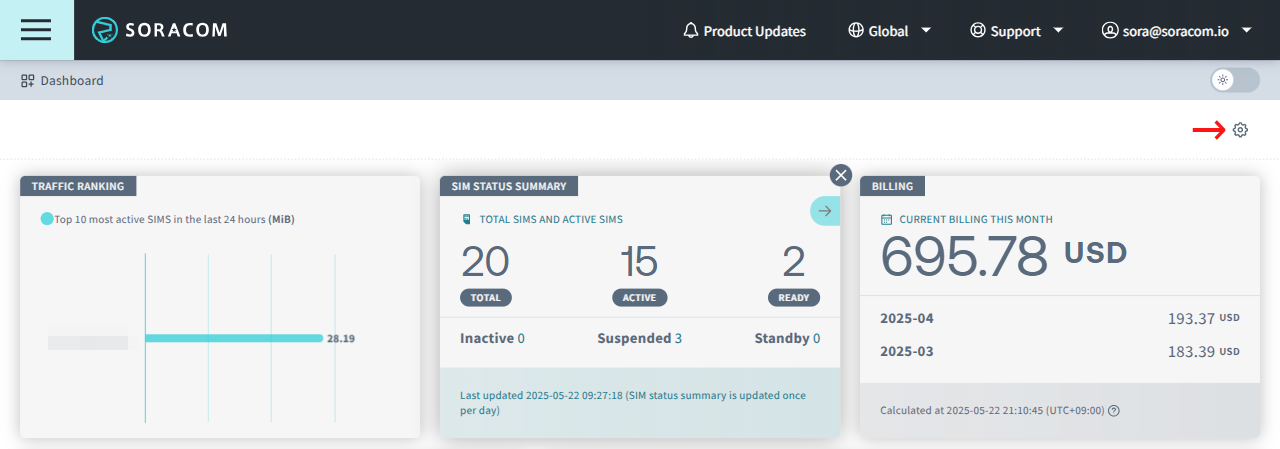Click the active SIMs count 15
The width and height of the screenshot is (1280, 449).
[x=639, y=262]
